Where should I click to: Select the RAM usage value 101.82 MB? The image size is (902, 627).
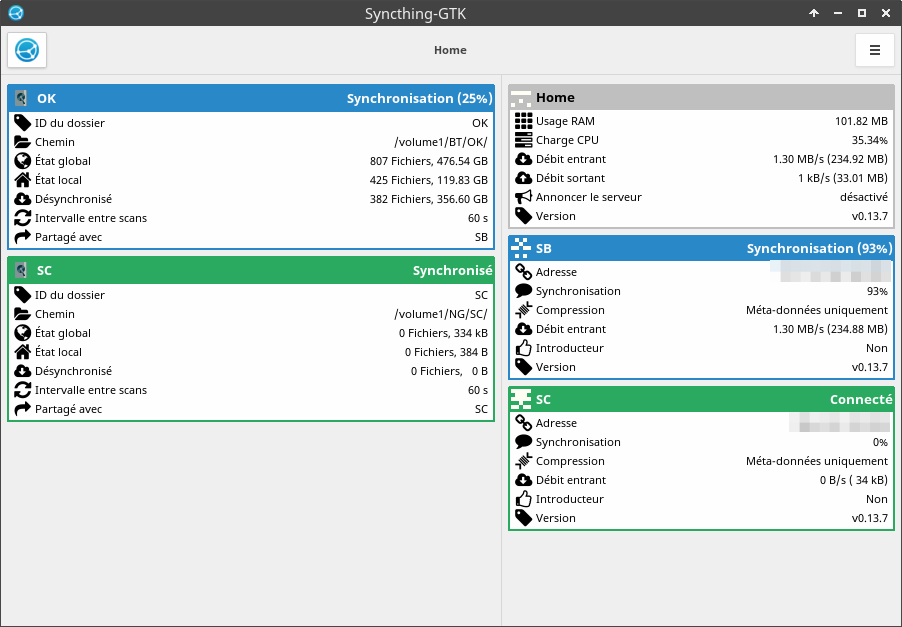click(x=861, y=121)
